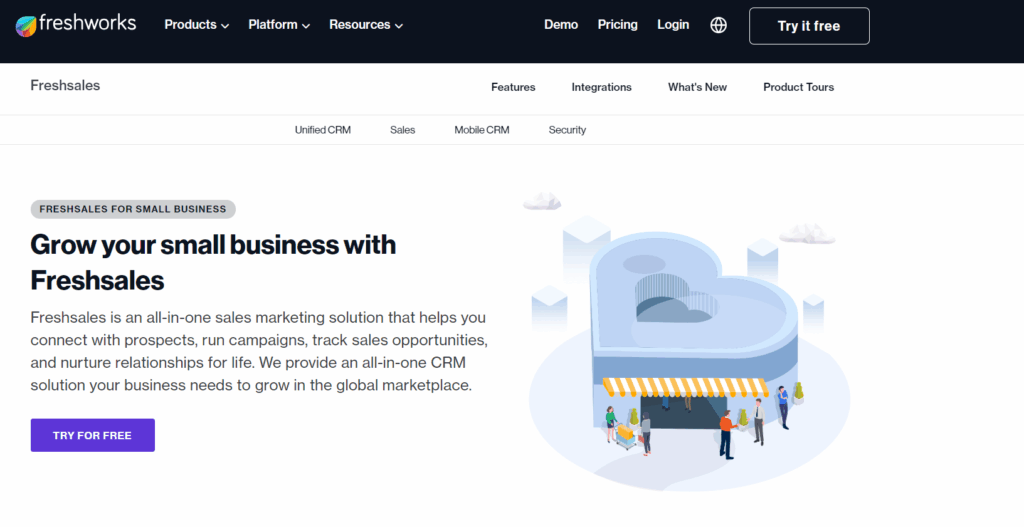Click the Grow your small business heading
Image resolution: width=1024 pixels, height=527 pixels.
click(213, 263)
